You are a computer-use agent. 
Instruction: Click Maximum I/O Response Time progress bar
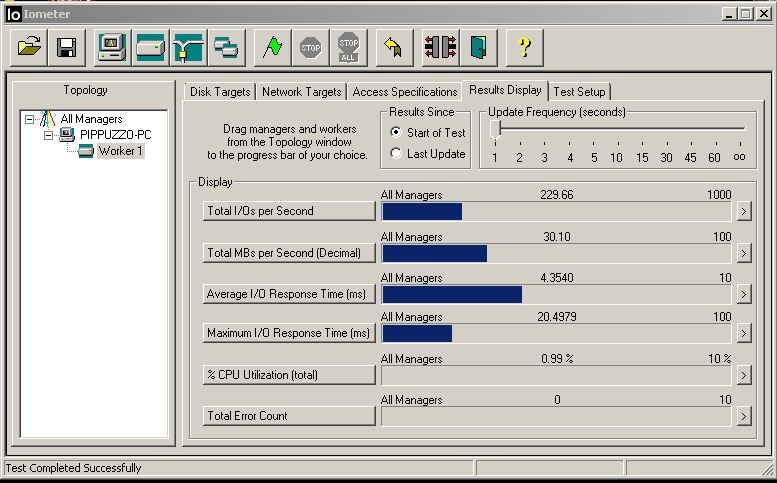click(556, 333)
